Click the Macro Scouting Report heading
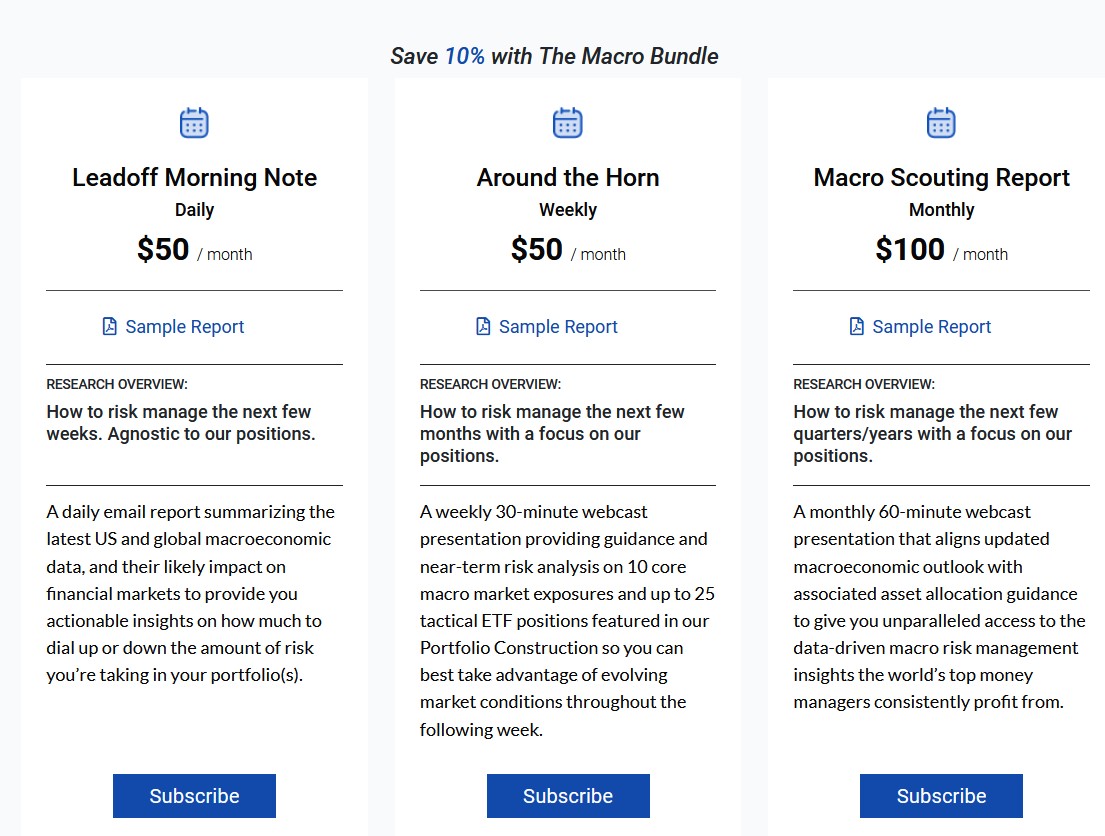1105x836 pixels. point(941,178)
